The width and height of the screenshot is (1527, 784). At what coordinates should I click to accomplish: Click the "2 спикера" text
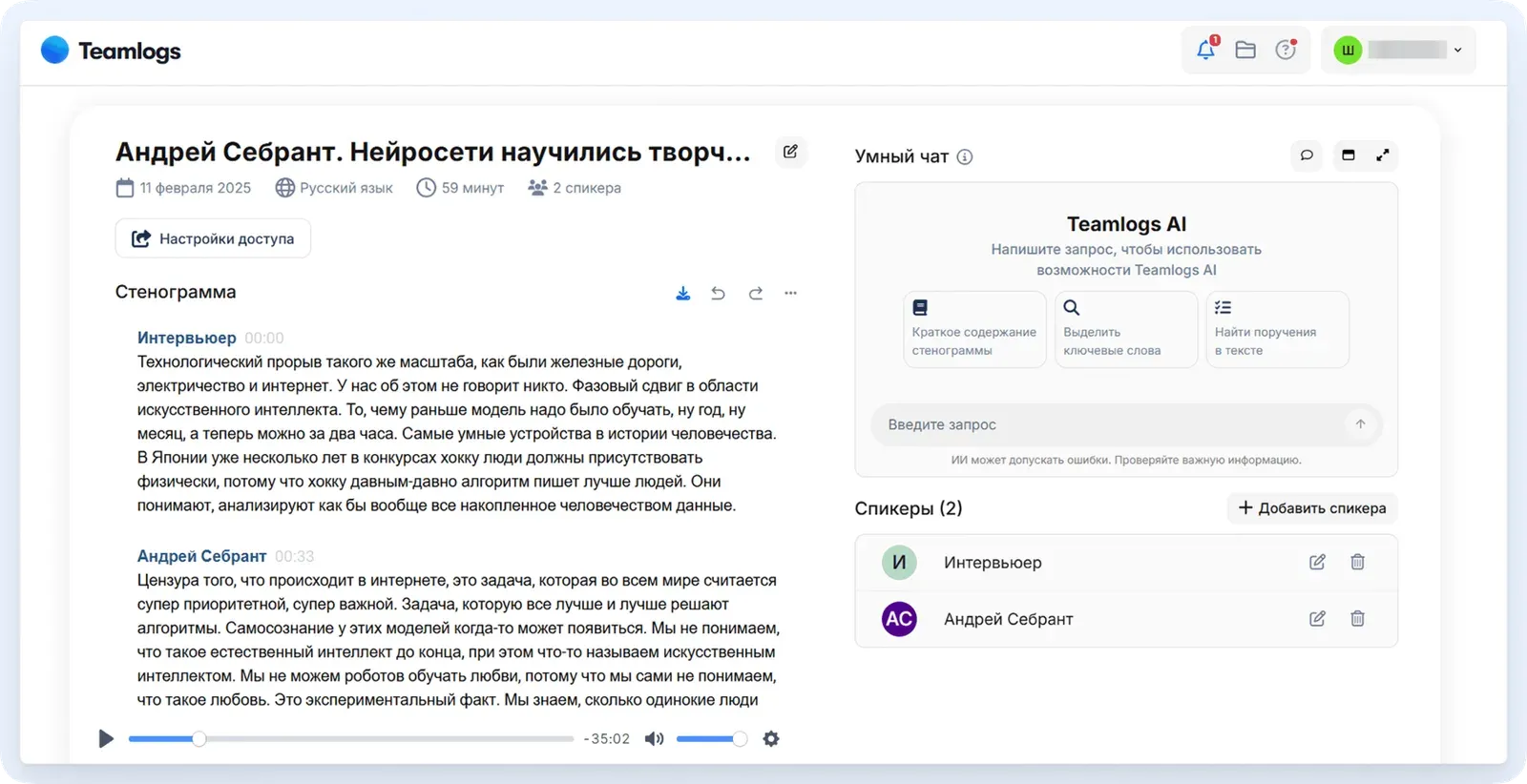587,188
